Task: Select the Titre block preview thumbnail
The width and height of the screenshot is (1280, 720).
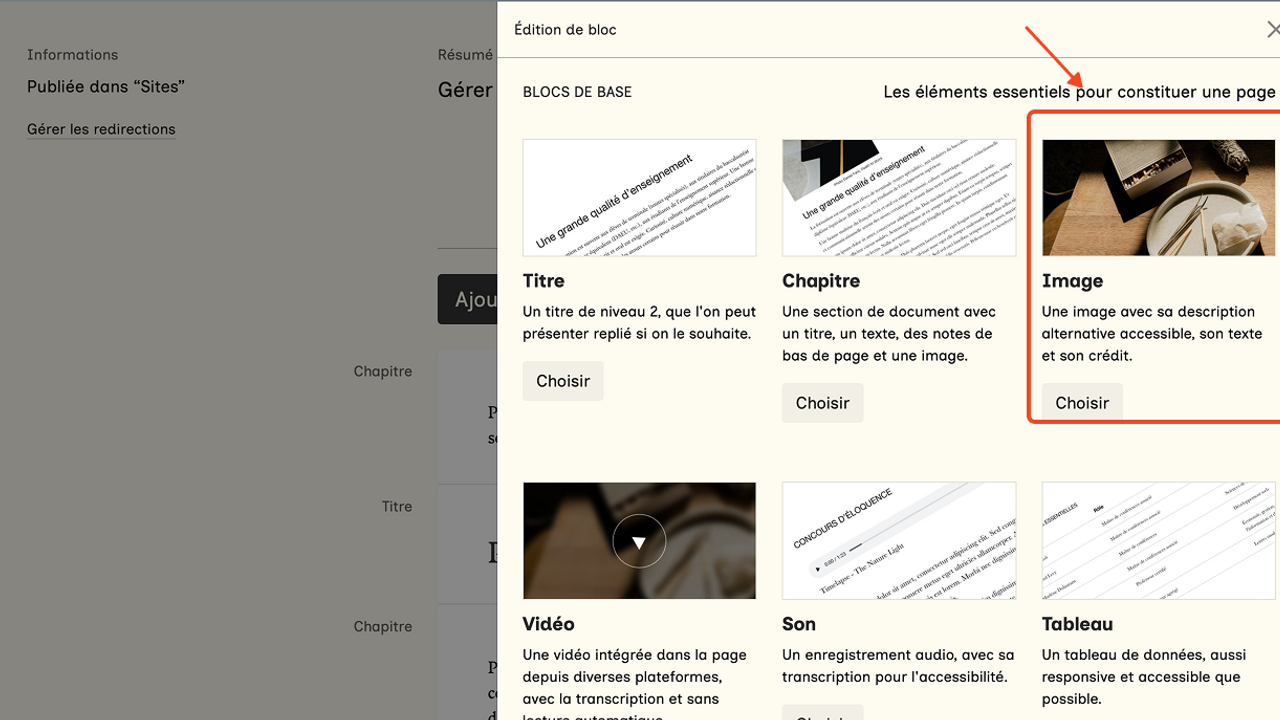Action: coord(639,197)
